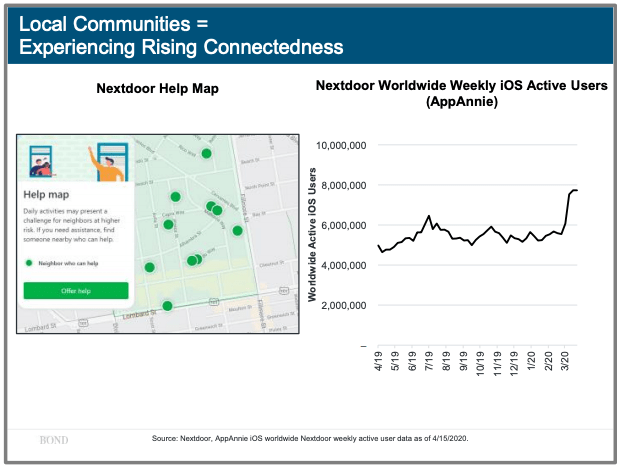Click the green legend dot beside "Neighbor who can help"
This screenshot has width=617, height=469.
(x=29, y=264)
